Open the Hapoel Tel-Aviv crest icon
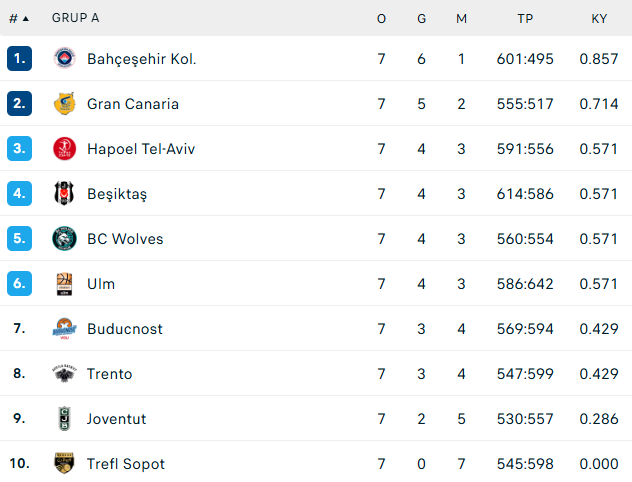This screenshot has width=632, height=482. click(x=64, y=149)
